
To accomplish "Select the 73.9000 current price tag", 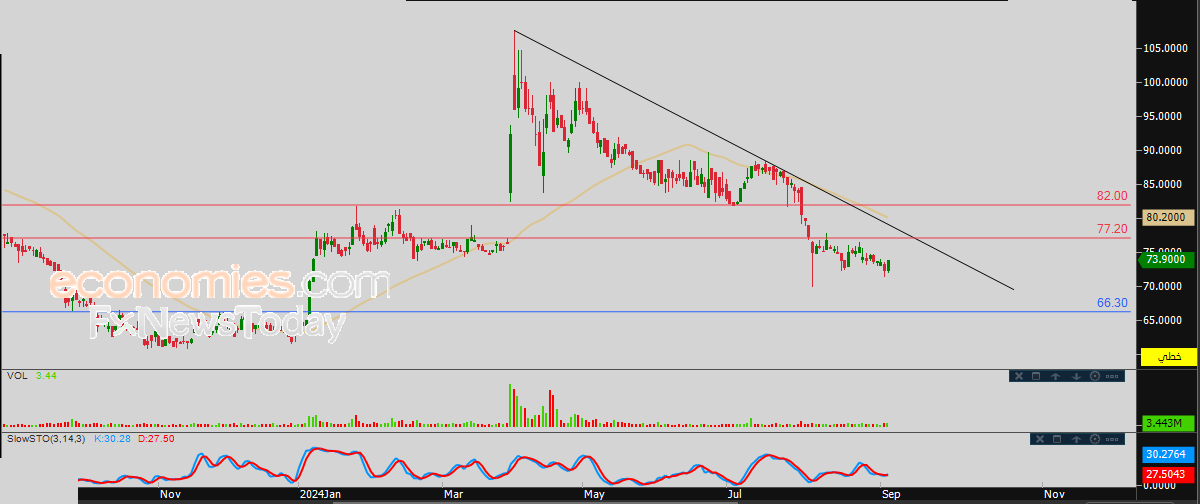I will (1166, 259).
